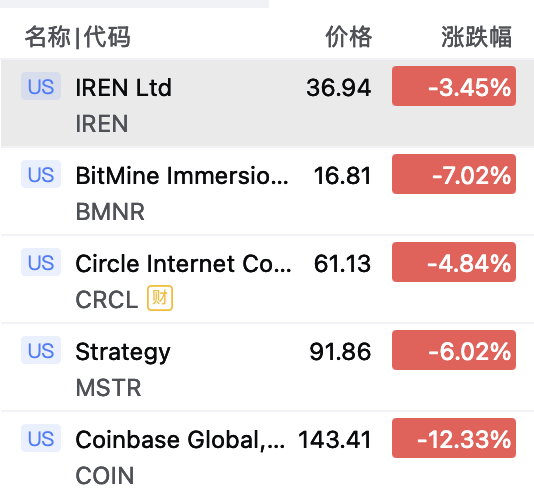Screen dimensions: 534x498
Task: Click the MSTR ticker code
Action: point(108,388)
